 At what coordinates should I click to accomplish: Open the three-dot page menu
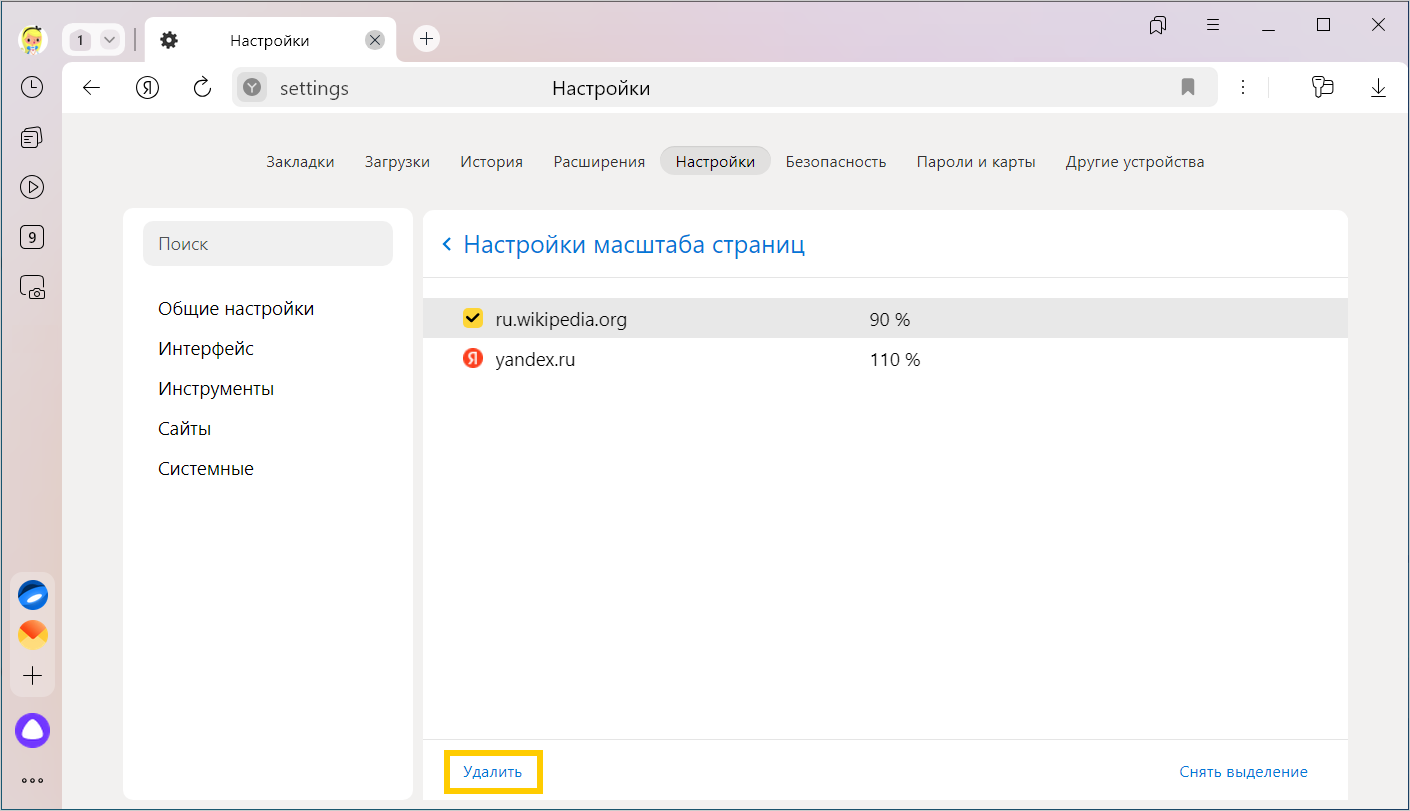[1243, 88]
